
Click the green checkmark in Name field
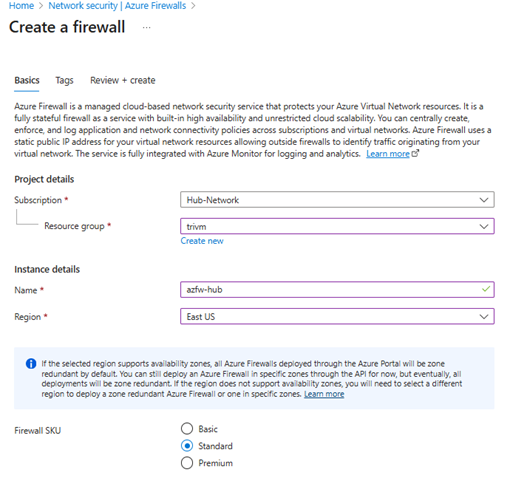486,289
